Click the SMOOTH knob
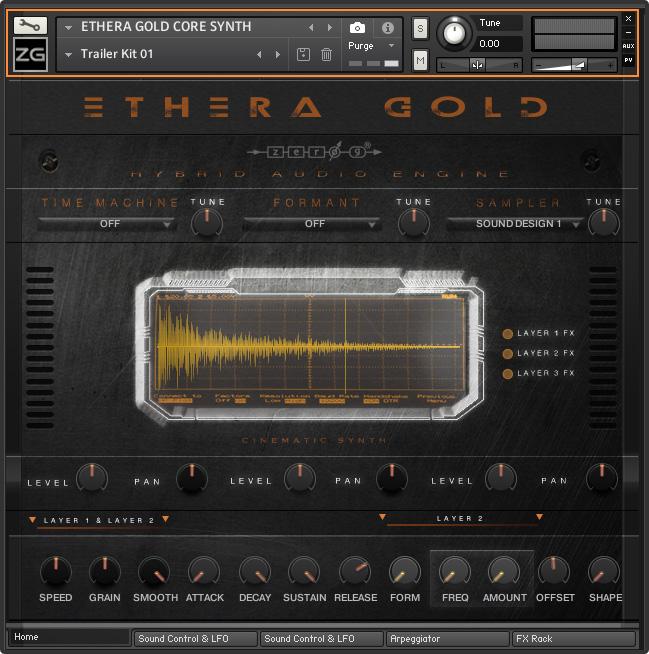 pos(154,571)
